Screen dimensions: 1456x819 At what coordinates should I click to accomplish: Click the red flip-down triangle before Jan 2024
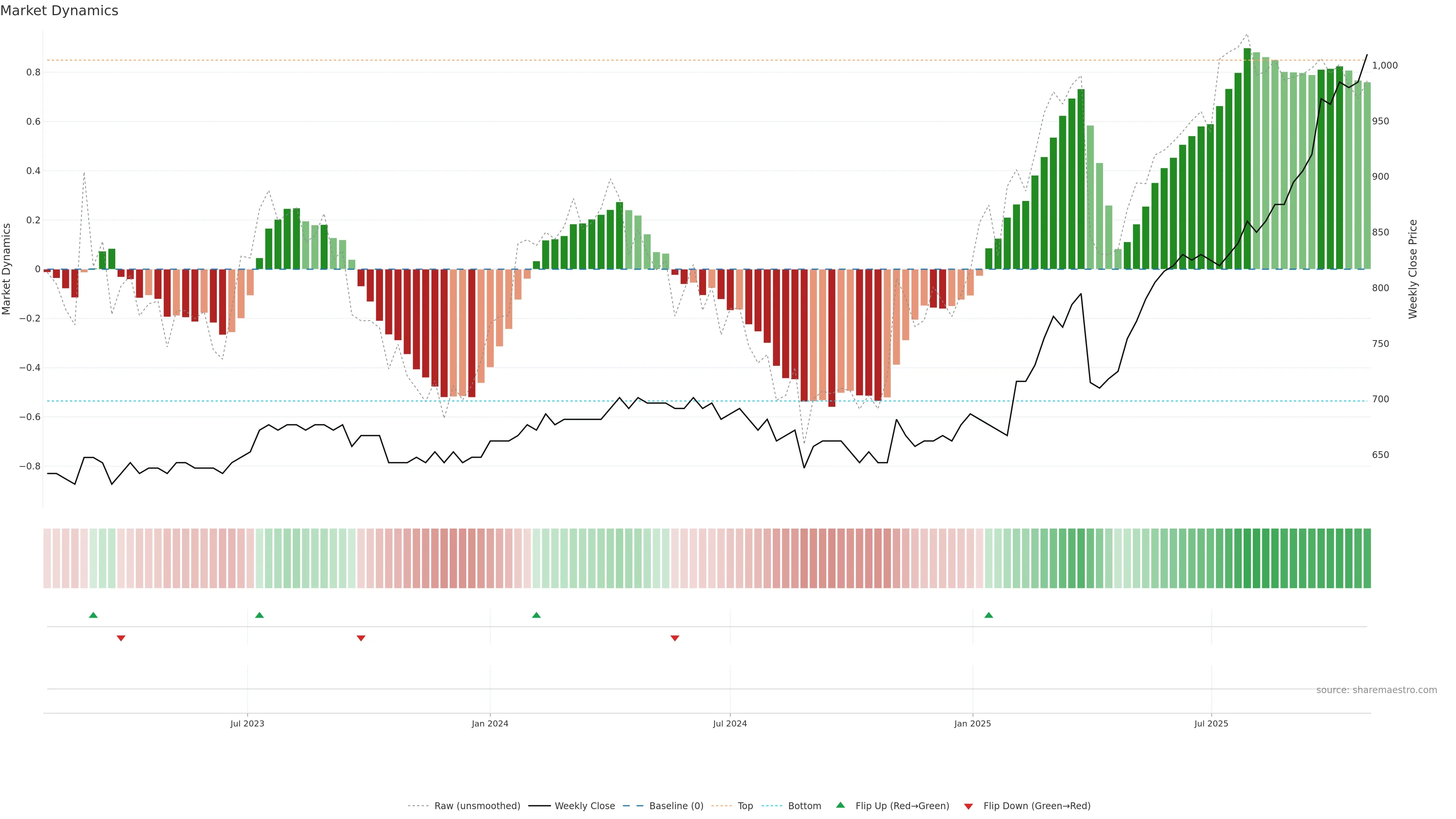361,638
